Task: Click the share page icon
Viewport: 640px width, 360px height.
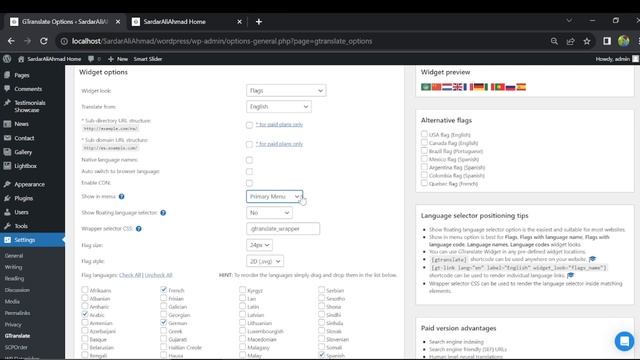Action: 570,41
